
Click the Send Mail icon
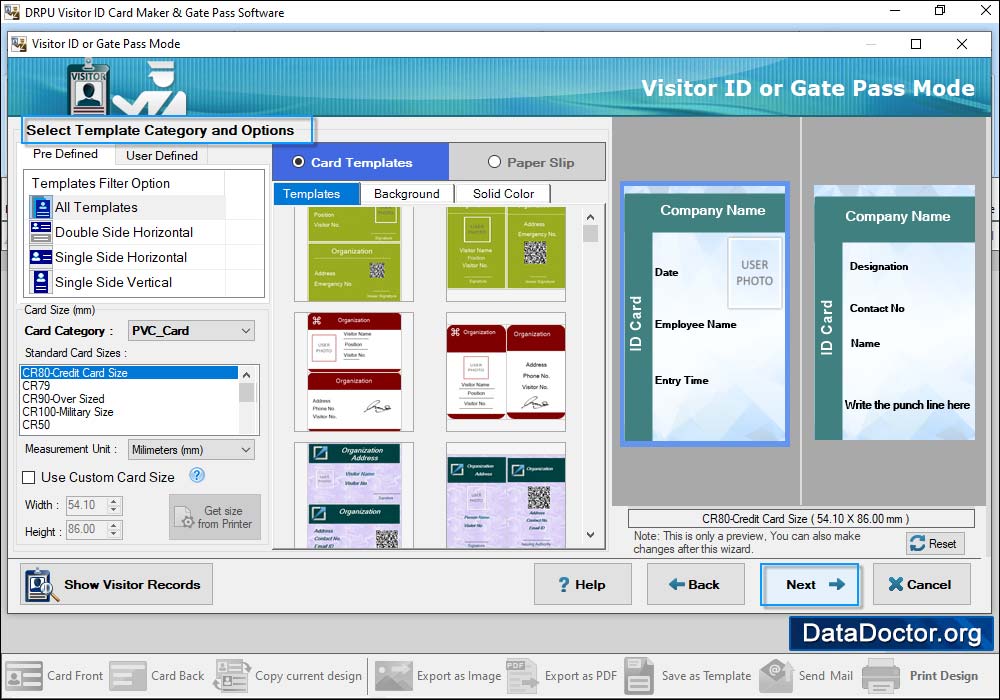coord(776,676)
